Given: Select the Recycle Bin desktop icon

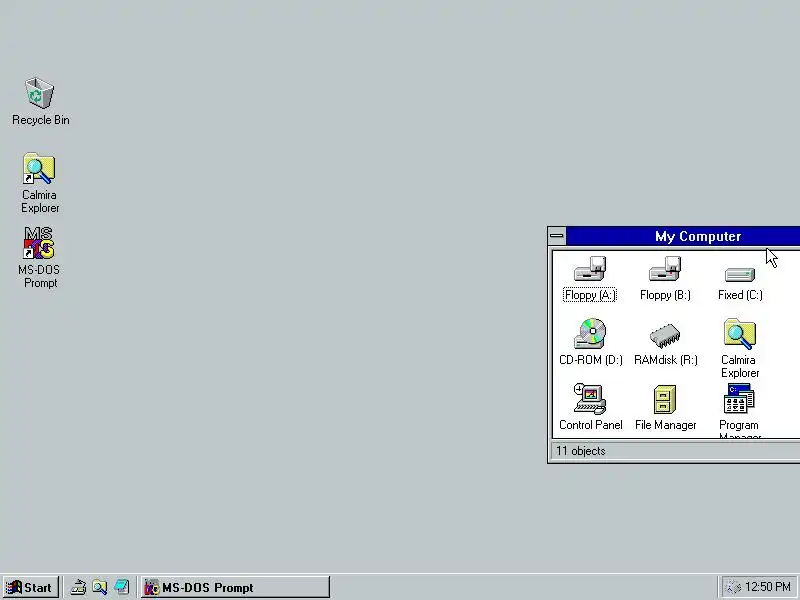Looking at the screenshot, I should coord(39,93).
